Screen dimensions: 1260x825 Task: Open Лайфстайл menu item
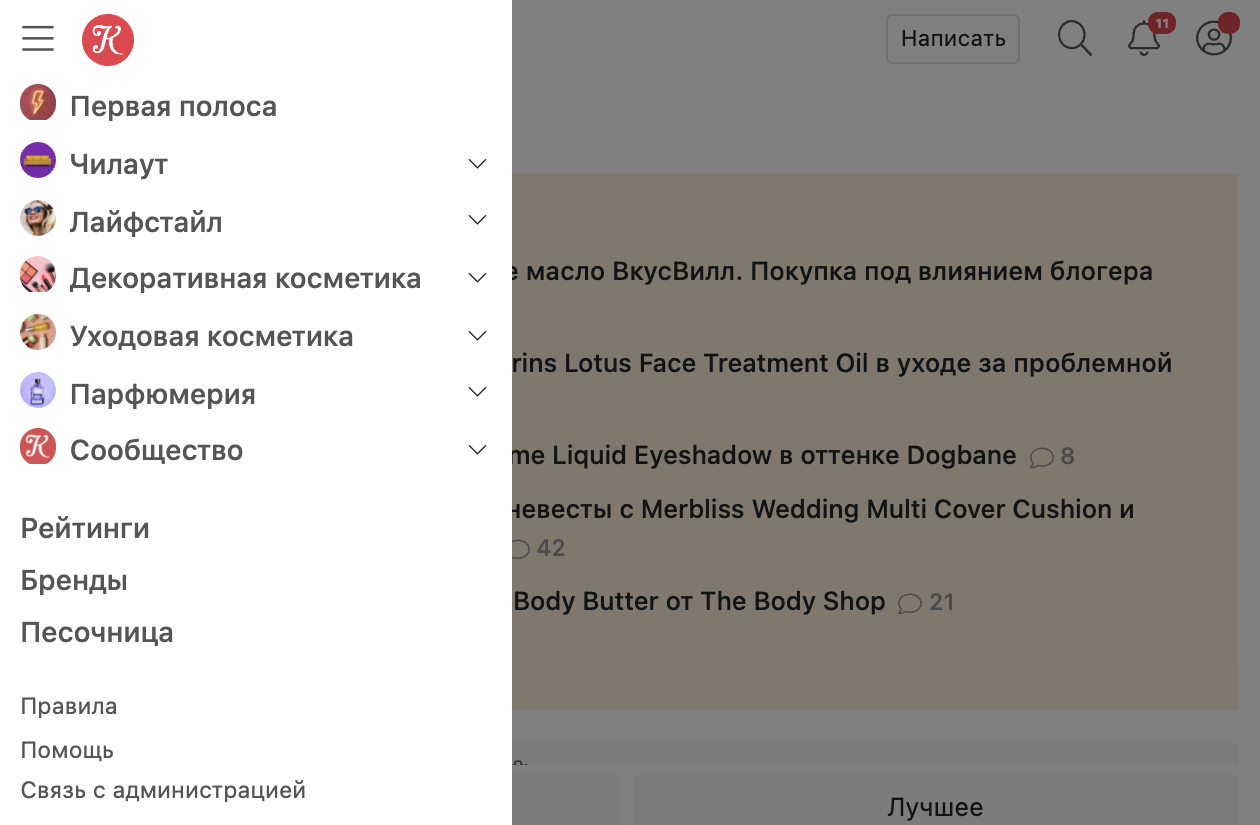point(146,221)
